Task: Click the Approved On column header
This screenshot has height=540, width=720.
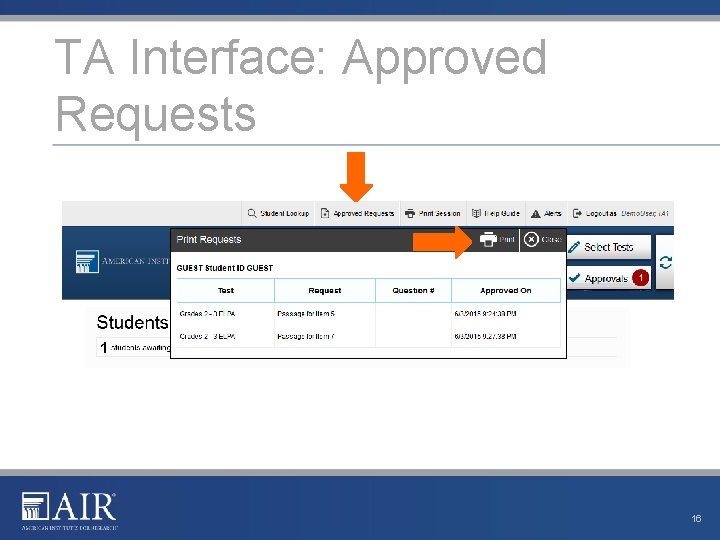Action: point(506,291)
